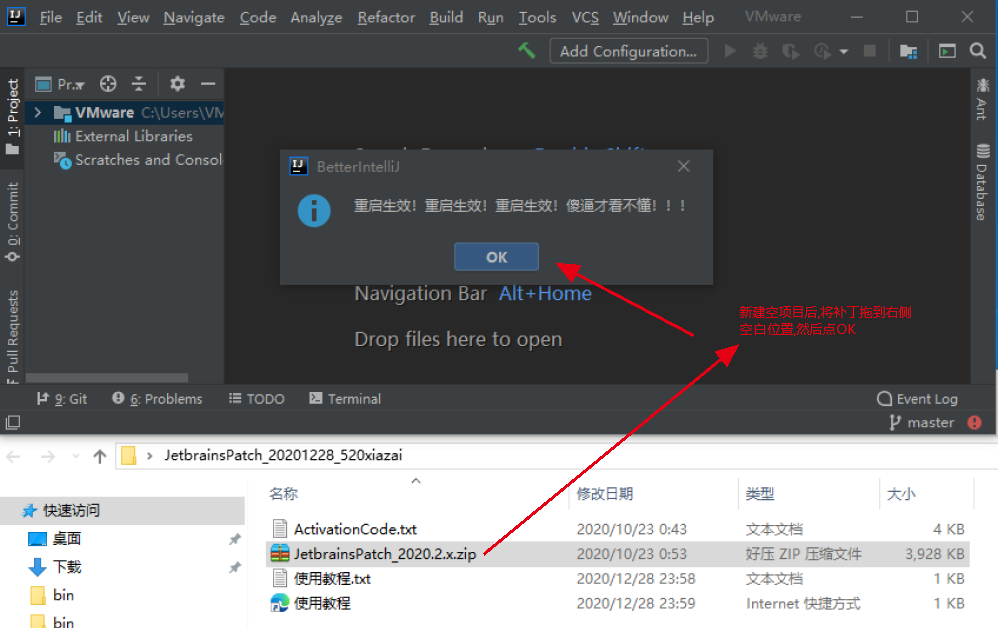Click the Select Opened File target icon
Image resolution: width=998 pixels, height=628 pixels.
(108, 84)
